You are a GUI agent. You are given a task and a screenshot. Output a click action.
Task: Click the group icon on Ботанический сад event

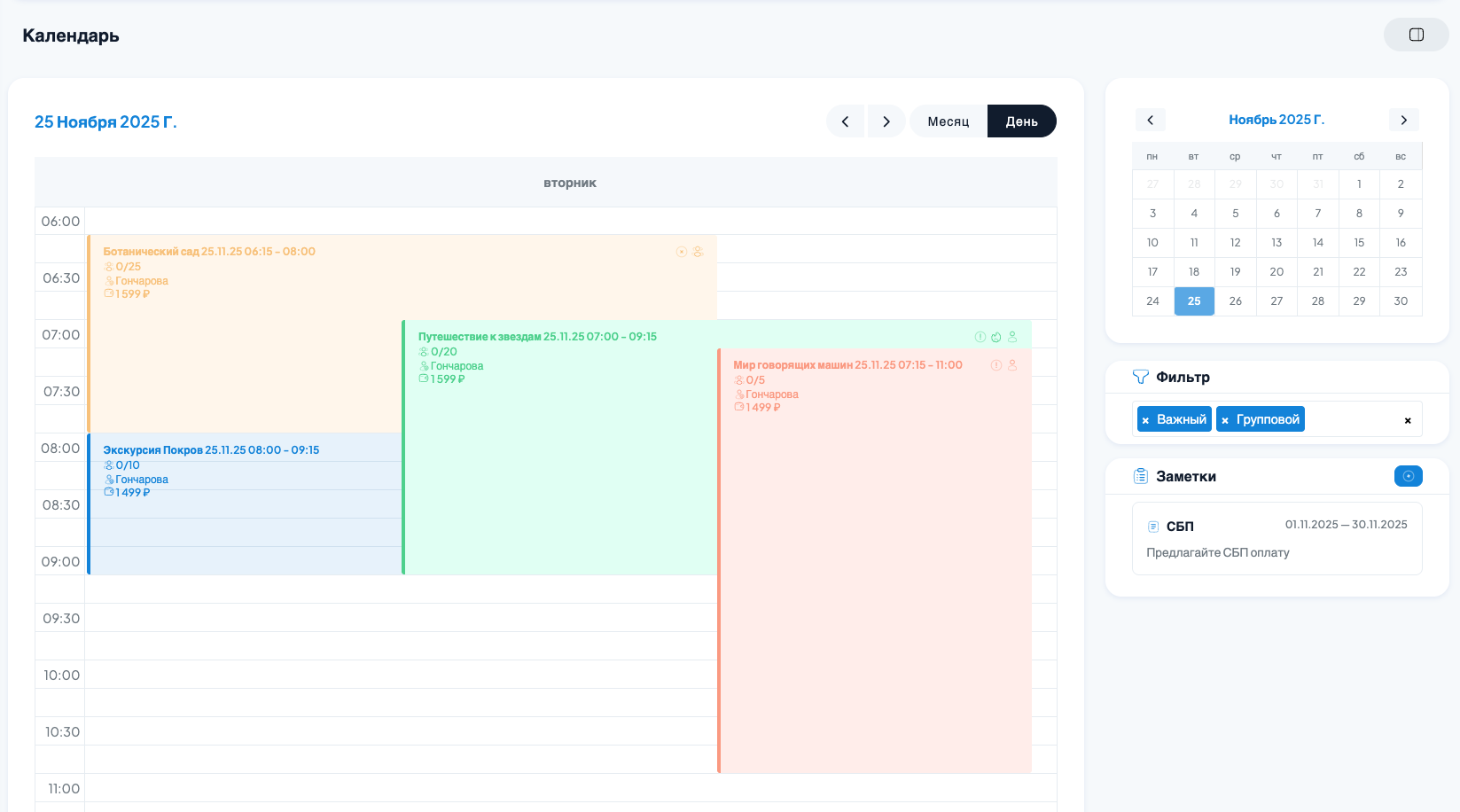pyautogui.click(x=698, y=252)
